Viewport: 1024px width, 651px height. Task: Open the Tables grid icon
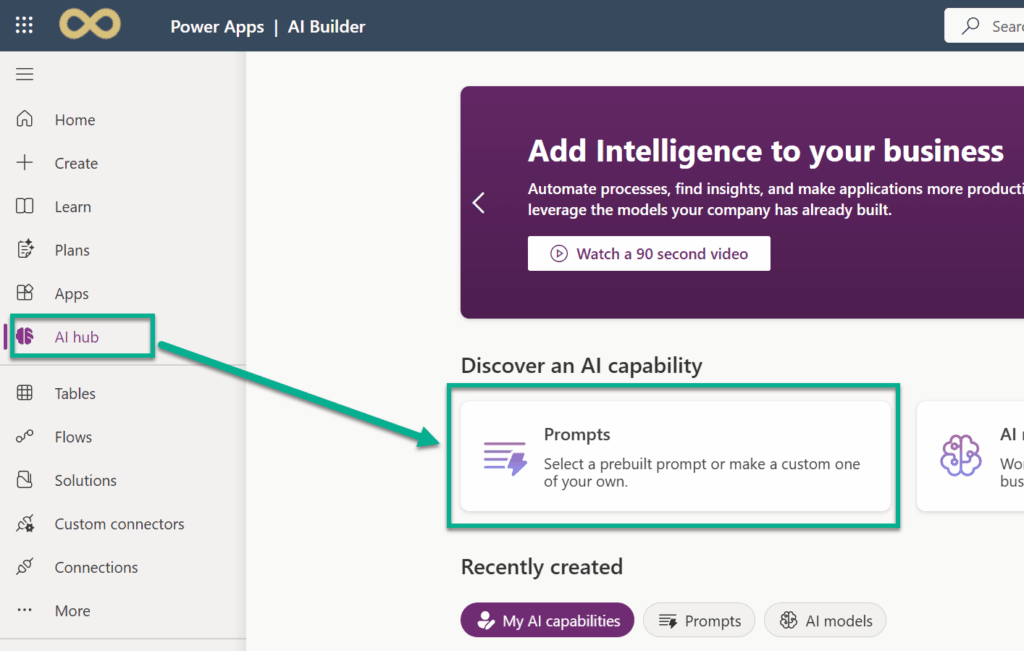[25, 394]
